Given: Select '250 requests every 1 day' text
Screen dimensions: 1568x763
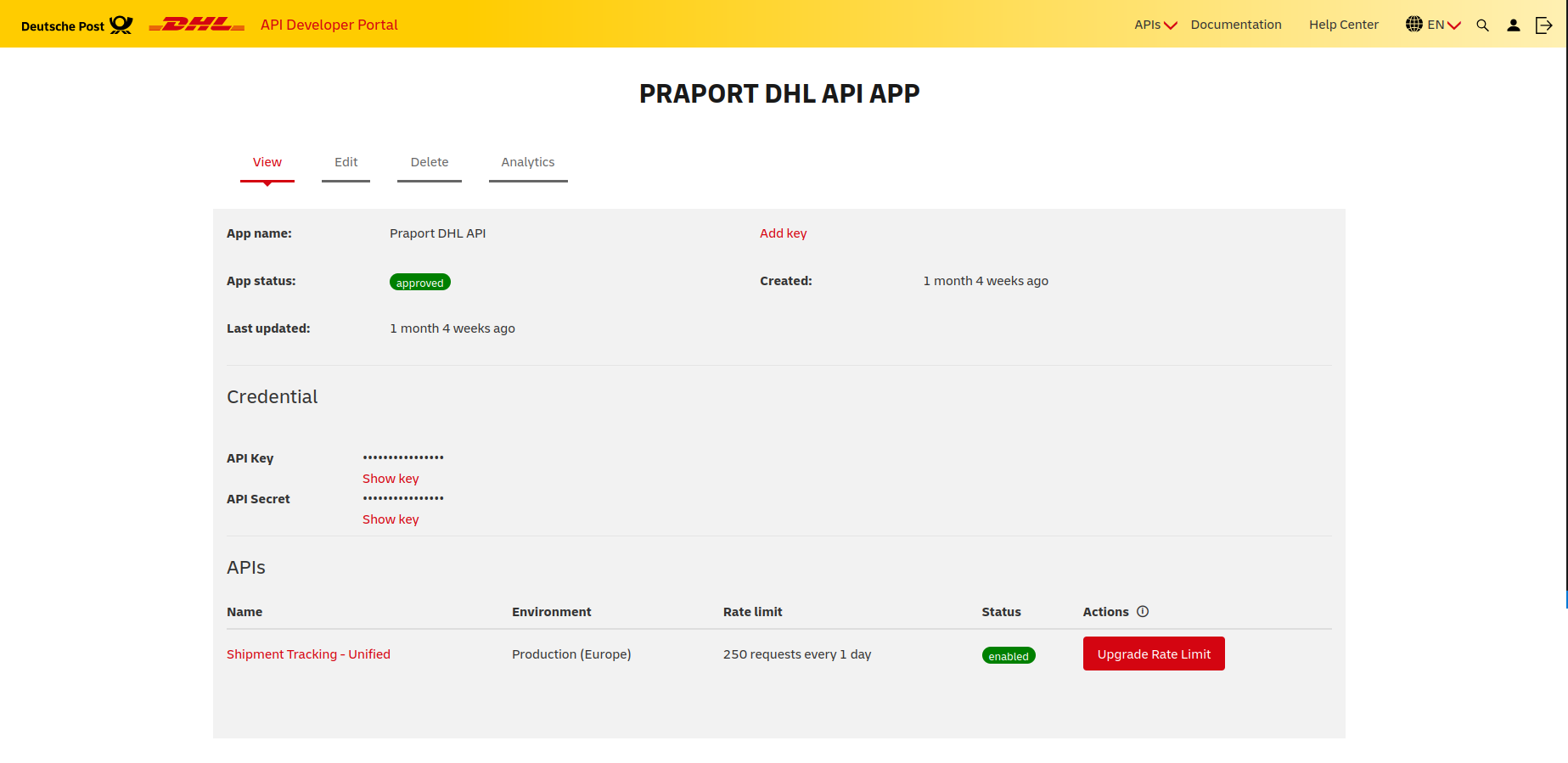Looking at the screenshot, I should click(x=797, y=654).
